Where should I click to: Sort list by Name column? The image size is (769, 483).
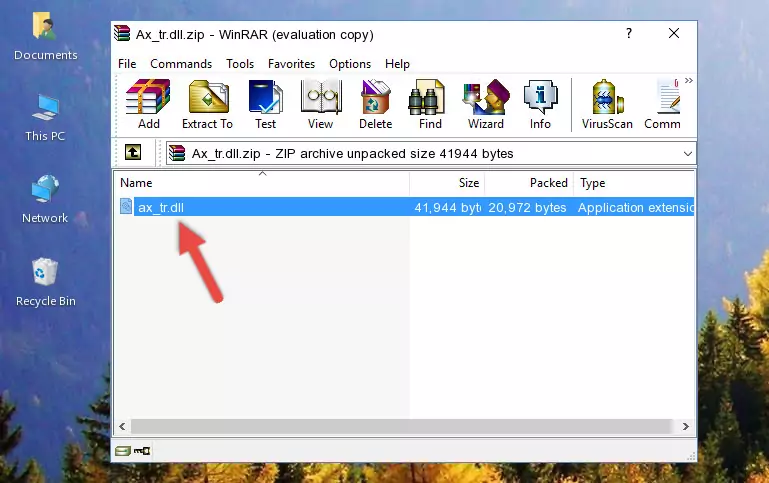[x=262, y=183]
